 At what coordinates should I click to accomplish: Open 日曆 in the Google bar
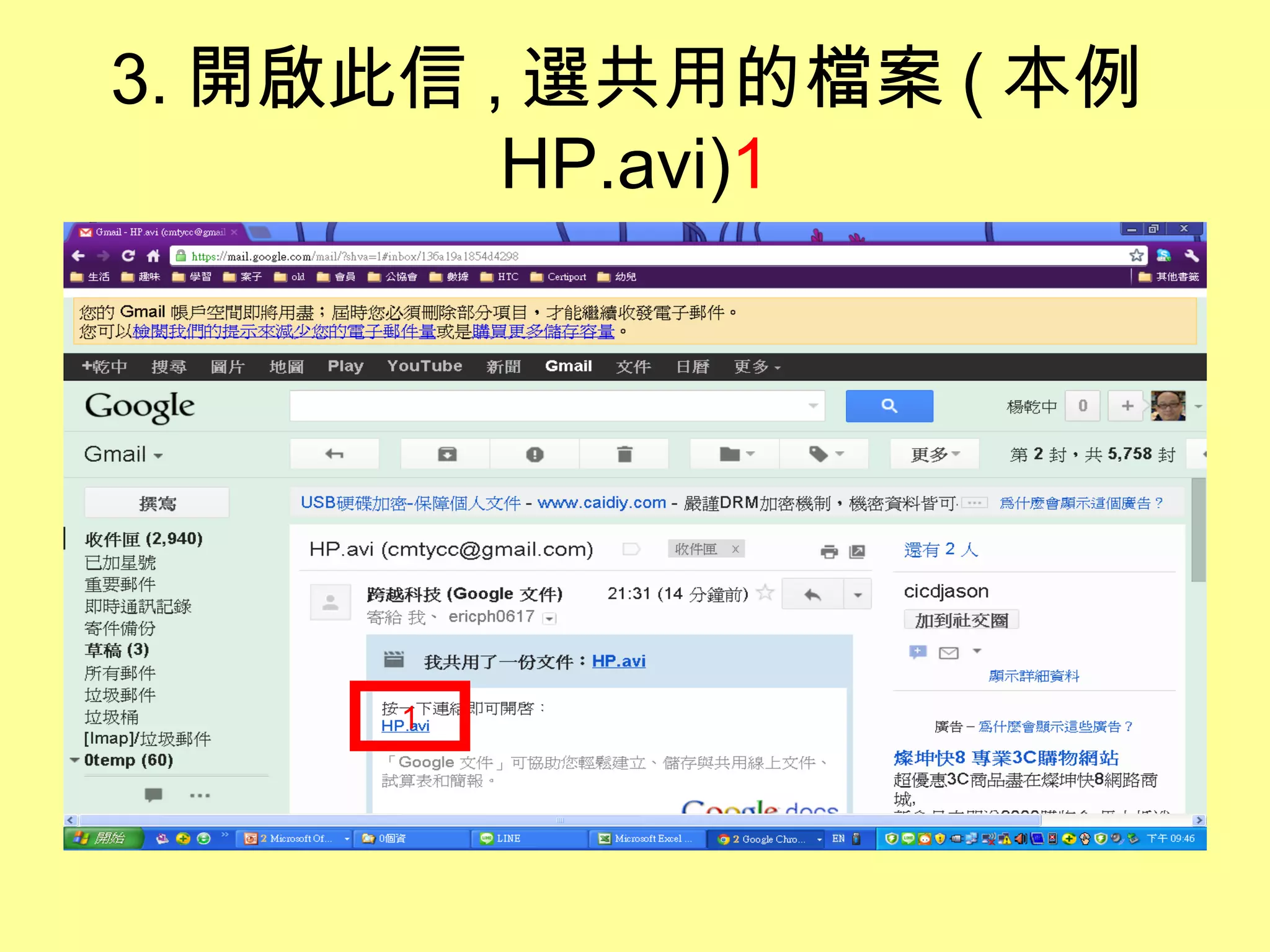692,367
